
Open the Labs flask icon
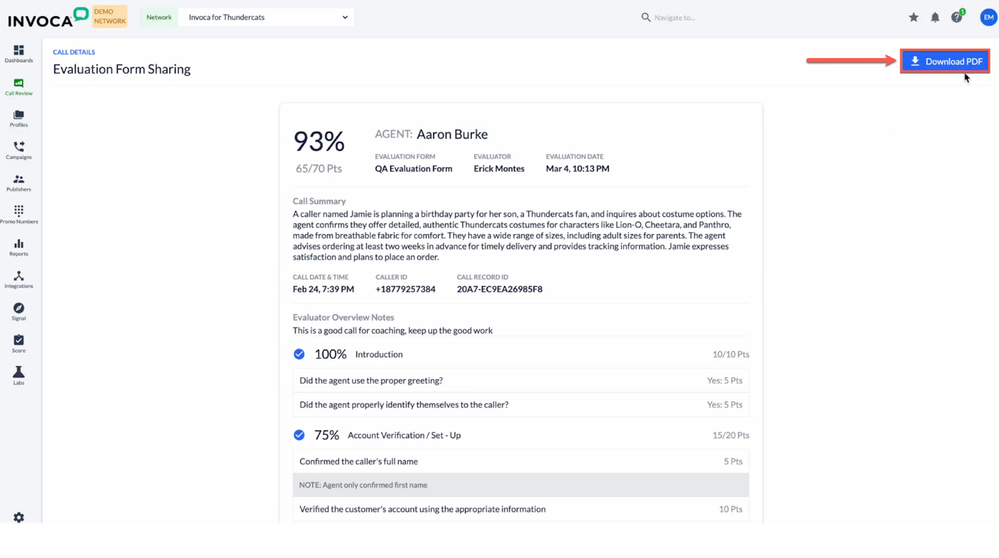tap(18, 375)
